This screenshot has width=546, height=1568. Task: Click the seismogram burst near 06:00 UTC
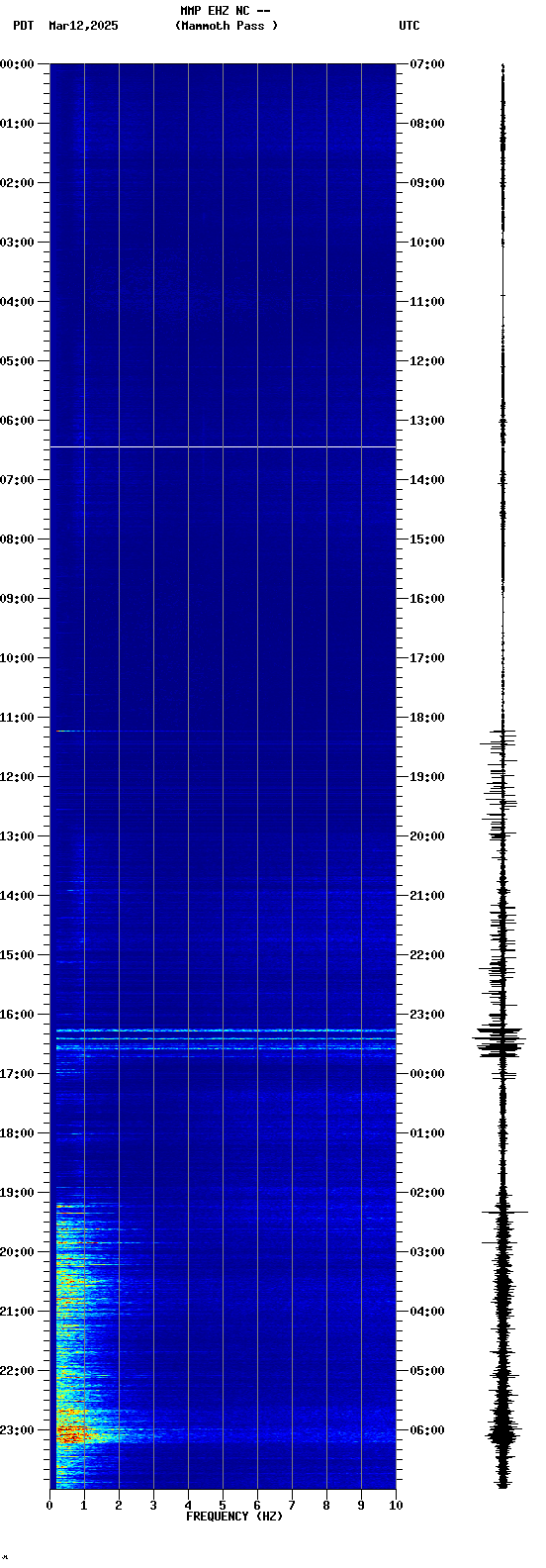coord(502,1433)
